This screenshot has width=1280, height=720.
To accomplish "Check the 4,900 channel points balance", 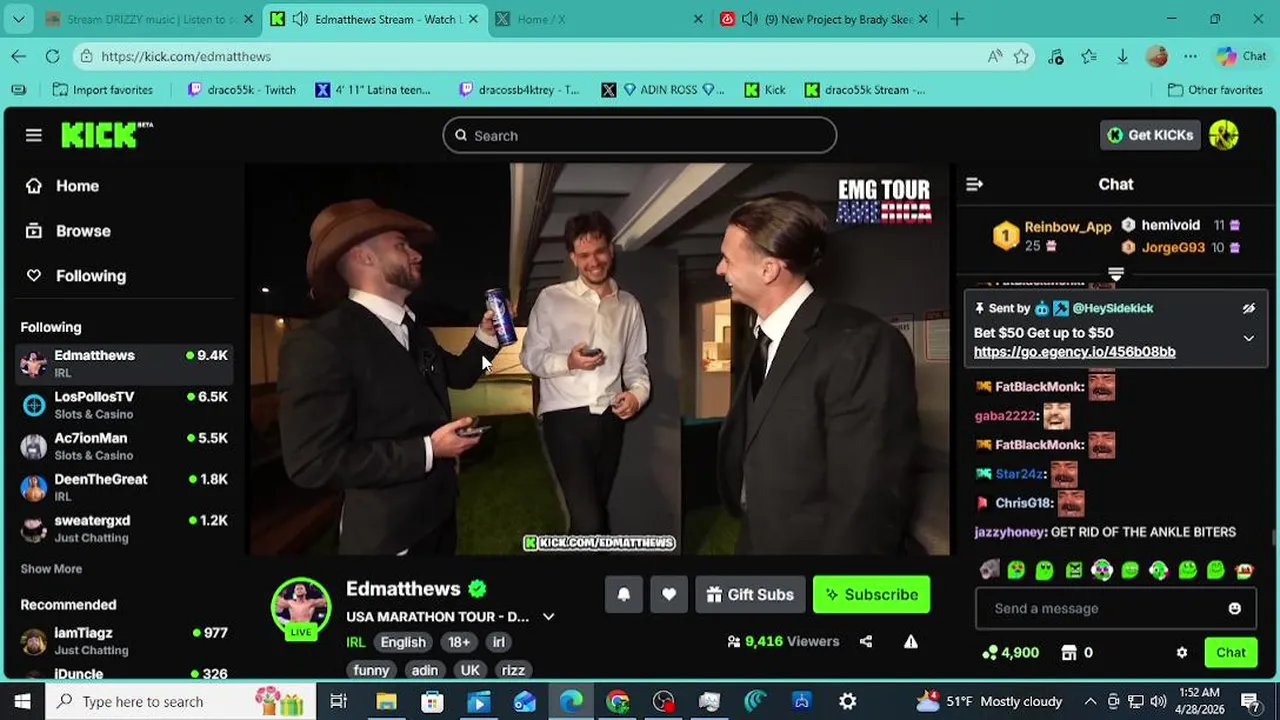I will [1011, 652].
